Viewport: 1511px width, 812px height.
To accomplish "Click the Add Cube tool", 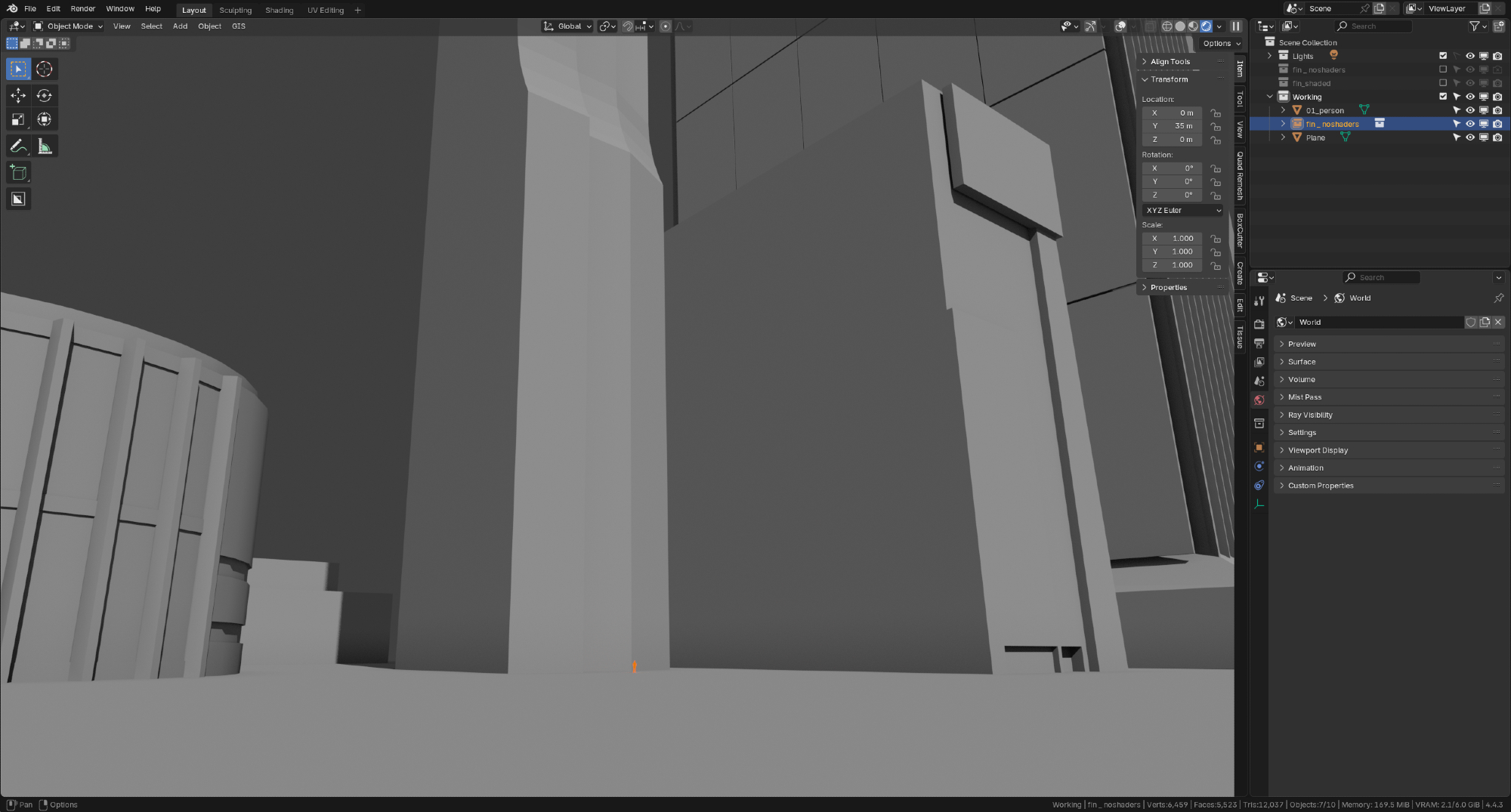I will 18,173.
